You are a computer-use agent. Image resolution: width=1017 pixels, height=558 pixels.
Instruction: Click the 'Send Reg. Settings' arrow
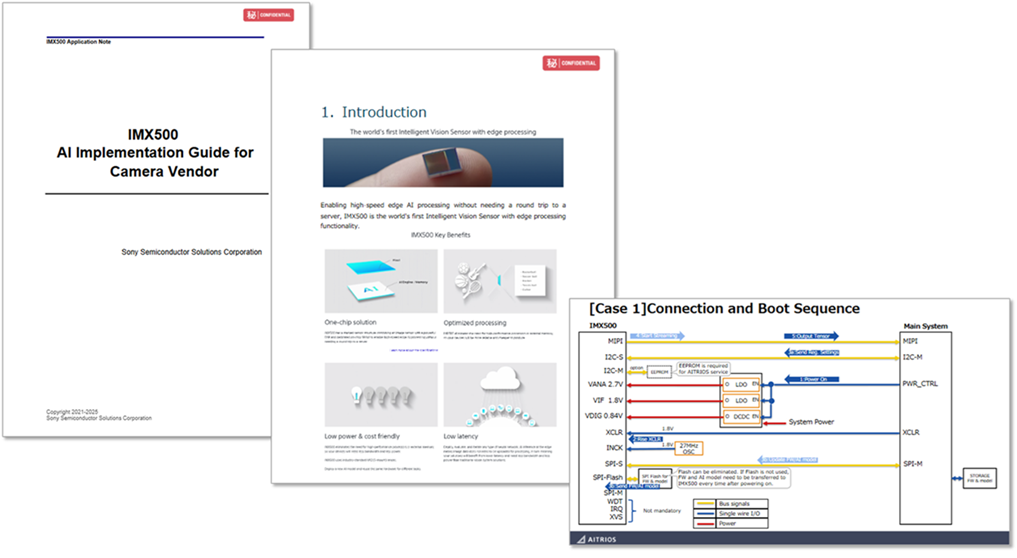812,352
